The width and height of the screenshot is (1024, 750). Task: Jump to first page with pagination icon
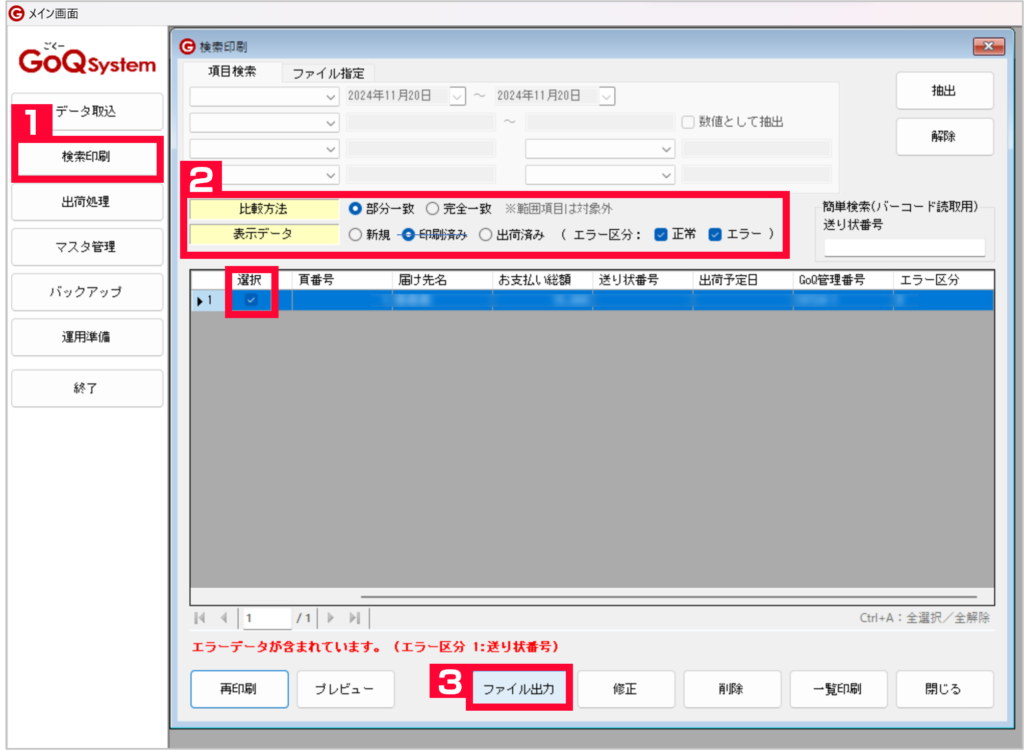click(x=201, y=617)
